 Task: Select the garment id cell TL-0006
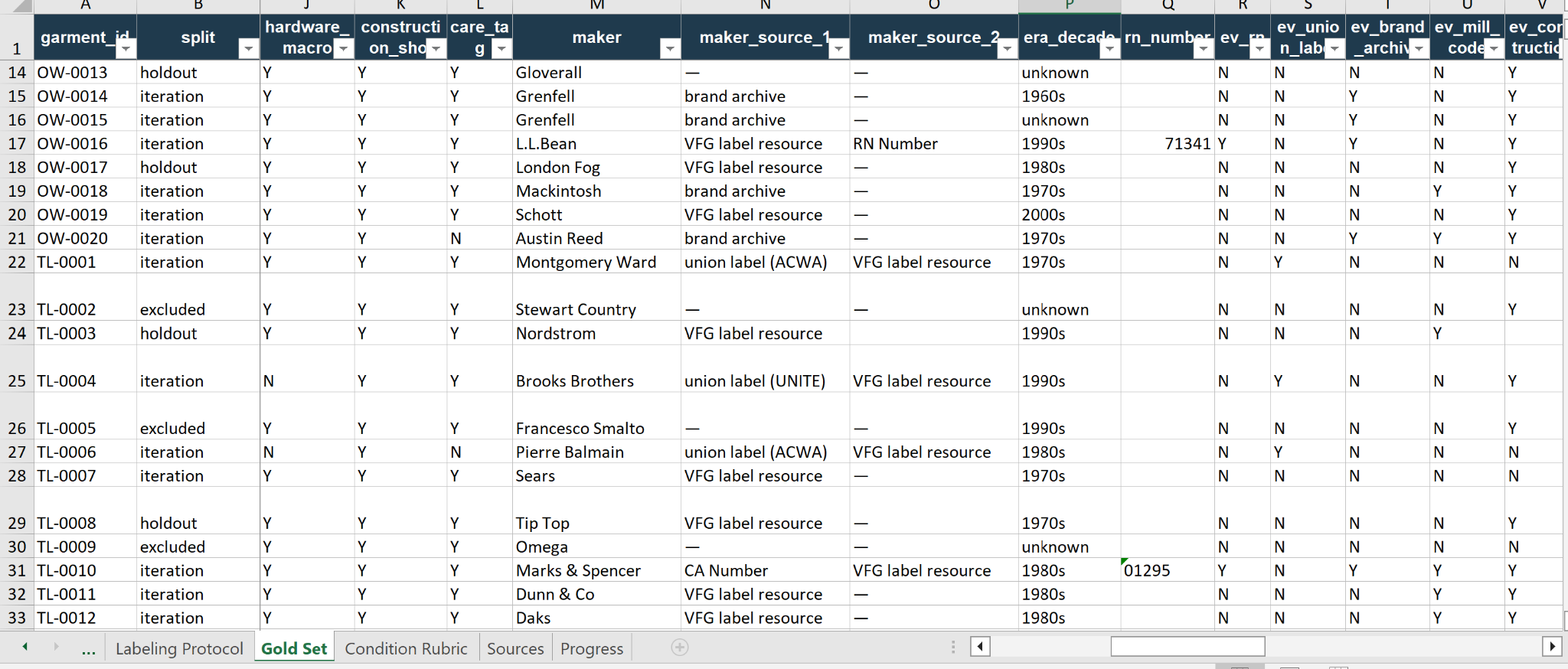point(85,452)
